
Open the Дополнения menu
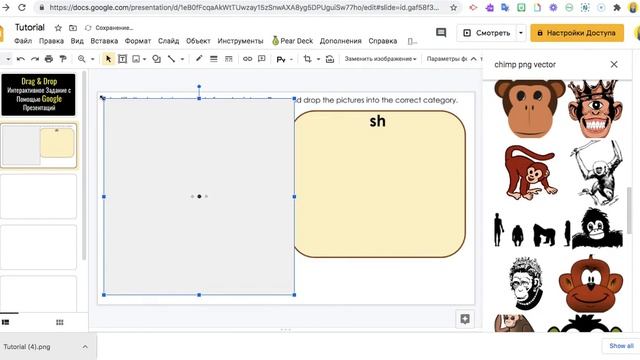(x=340, y=41)
